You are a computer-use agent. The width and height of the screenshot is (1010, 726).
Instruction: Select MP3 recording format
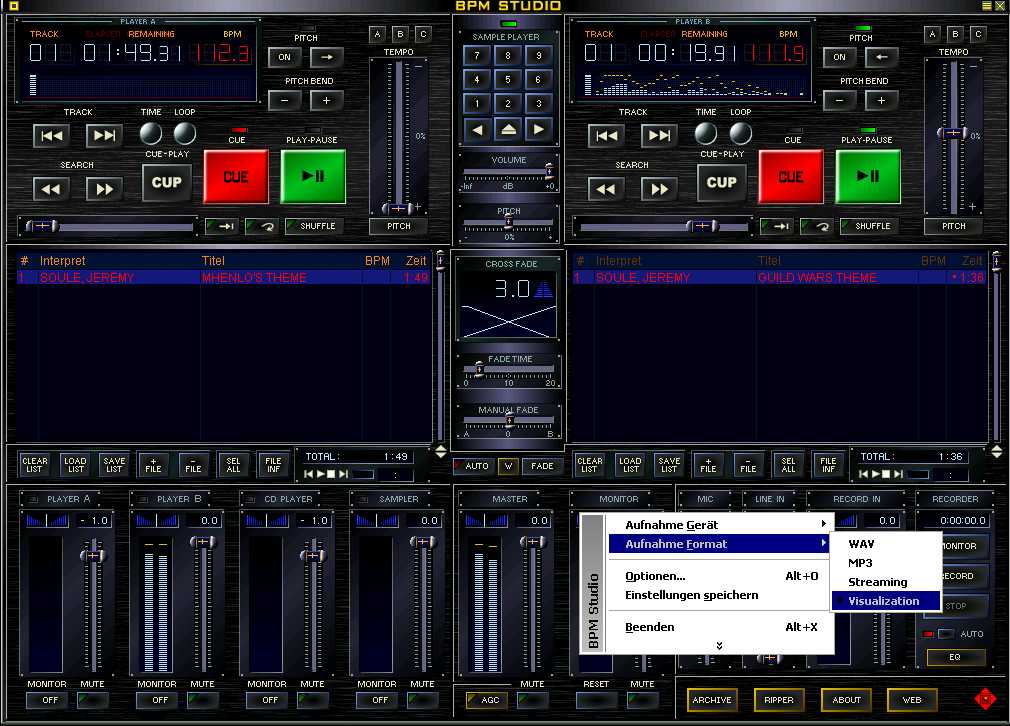point(860,563)
